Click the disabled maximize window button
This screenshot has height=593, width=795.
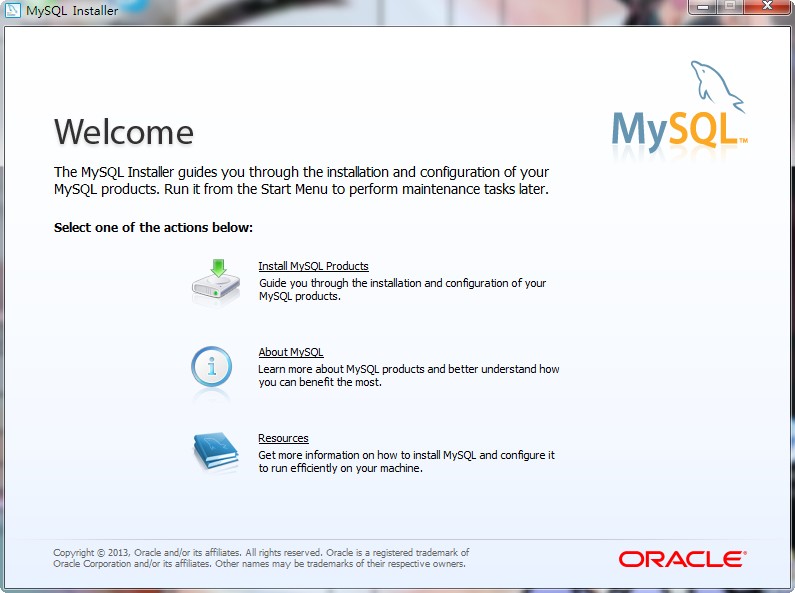[x=730, y=7]
